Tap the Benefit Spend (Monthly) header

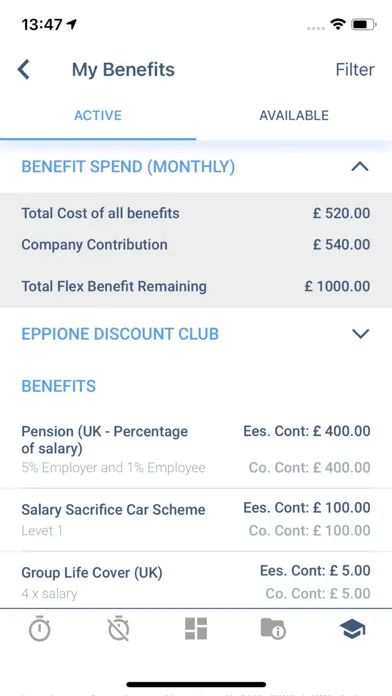click(x=128, y=167)
